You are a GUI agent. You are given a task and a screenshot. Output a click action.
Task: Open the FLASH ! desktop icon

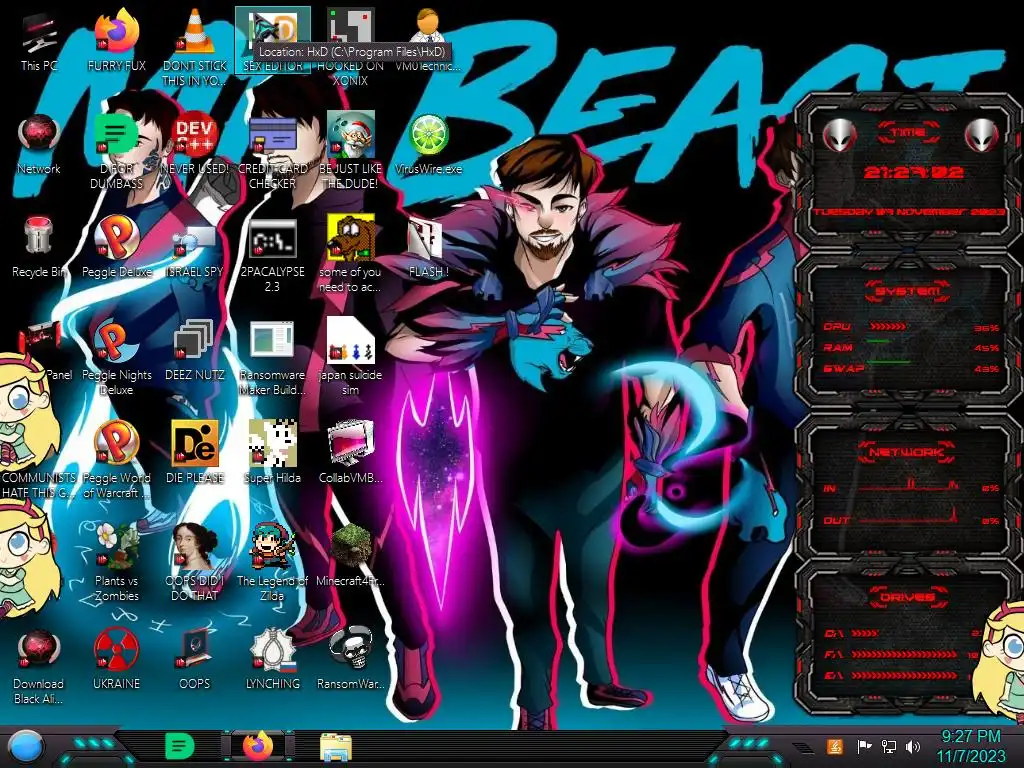[x=428, y=248]
